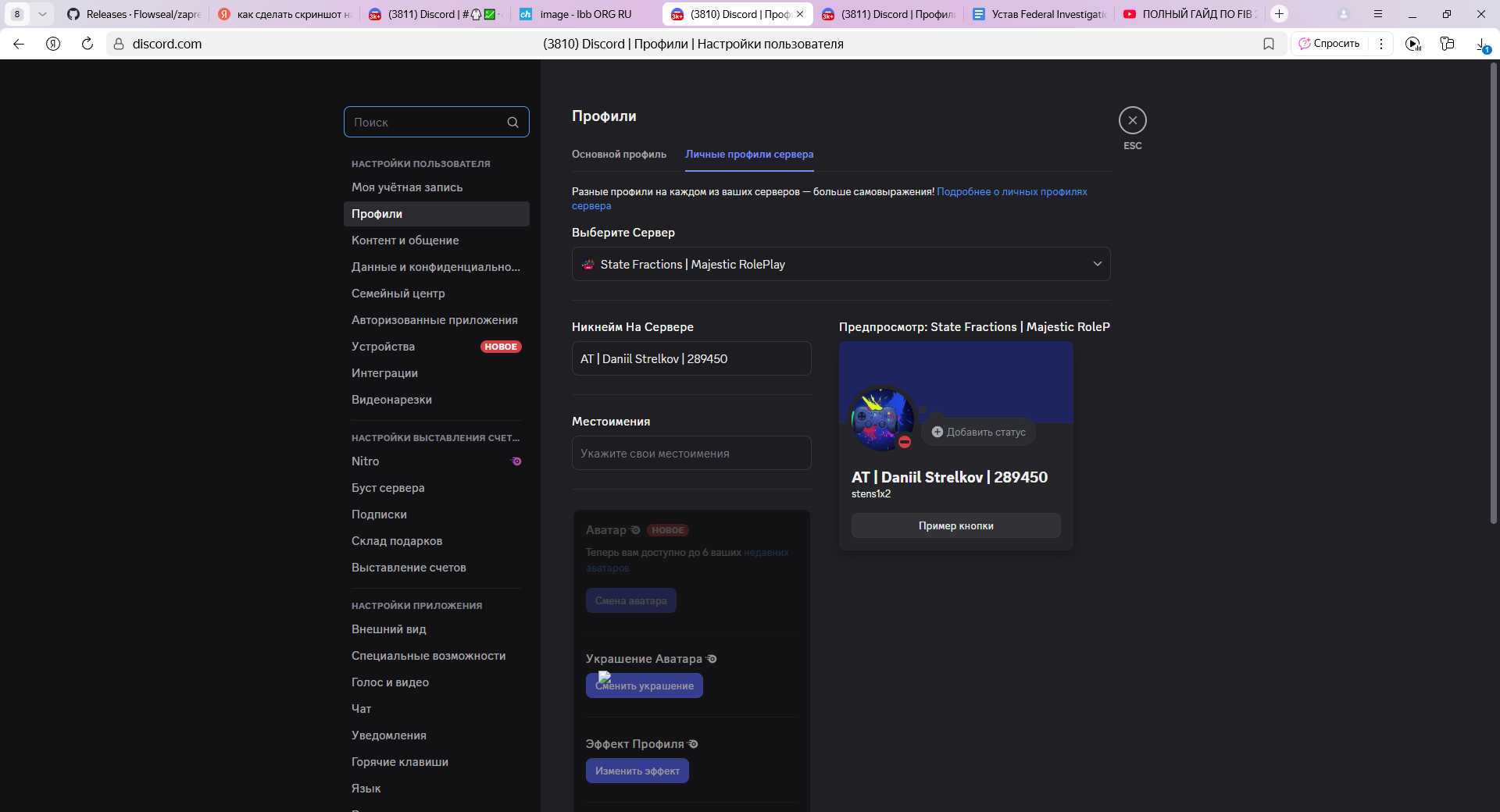
Task: Open Устройства settings
Action: coord(436,347)
